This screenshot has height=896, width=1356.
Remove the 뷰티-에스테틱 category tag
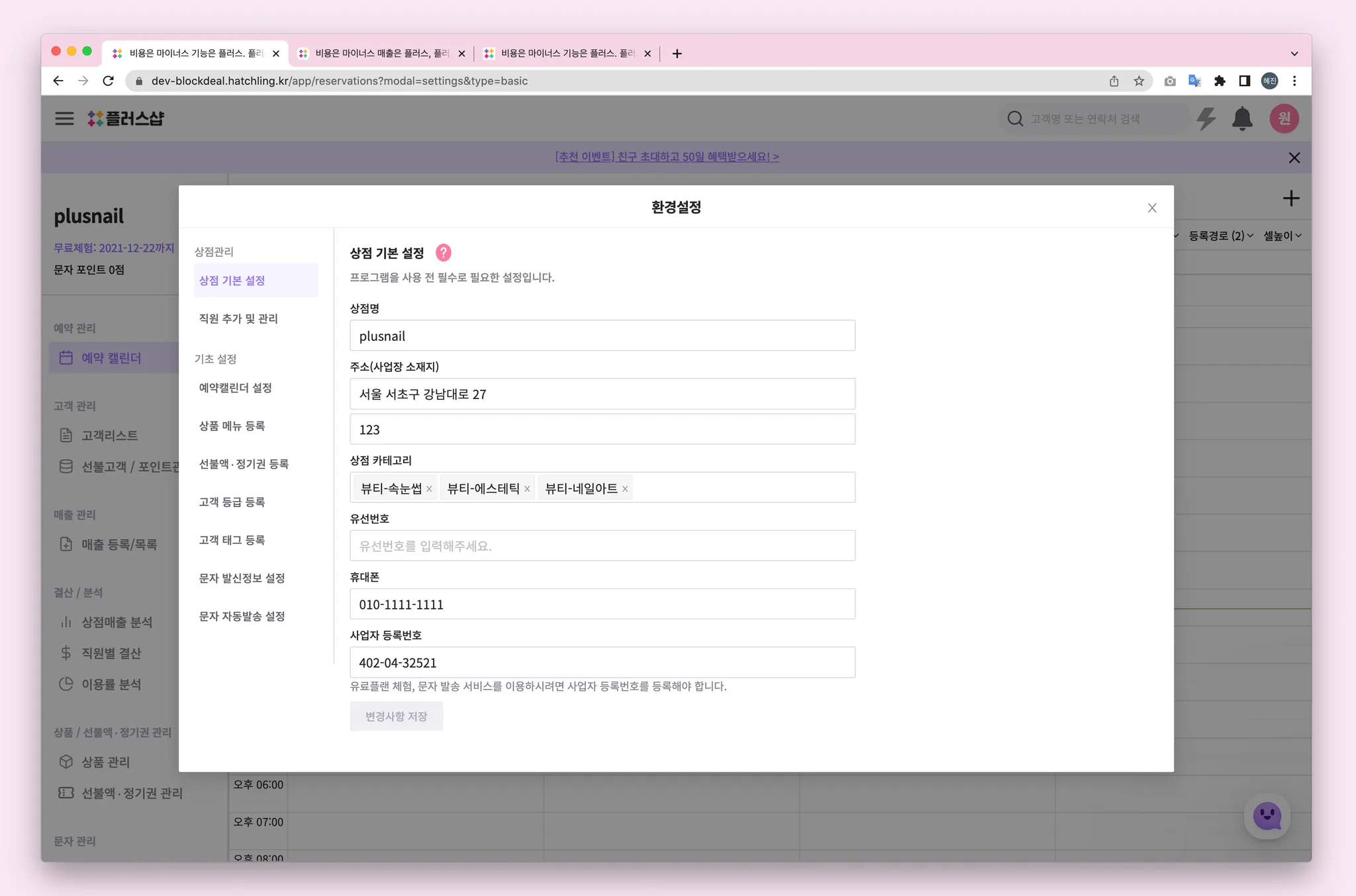coord(527,489)
